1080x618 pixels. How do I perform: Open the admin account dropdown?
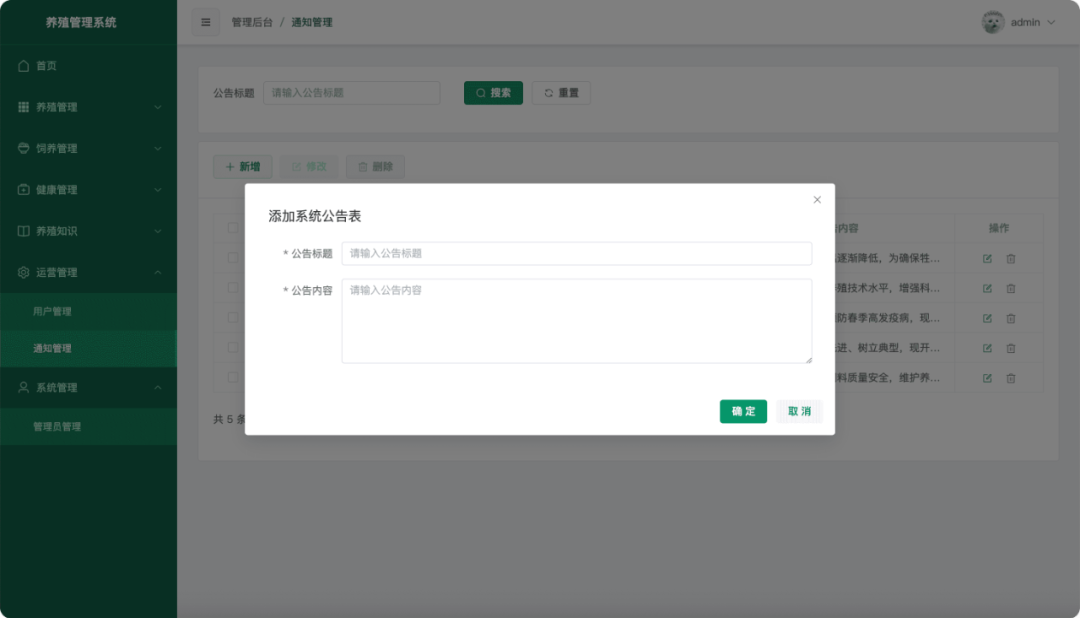click(1018, 21)
